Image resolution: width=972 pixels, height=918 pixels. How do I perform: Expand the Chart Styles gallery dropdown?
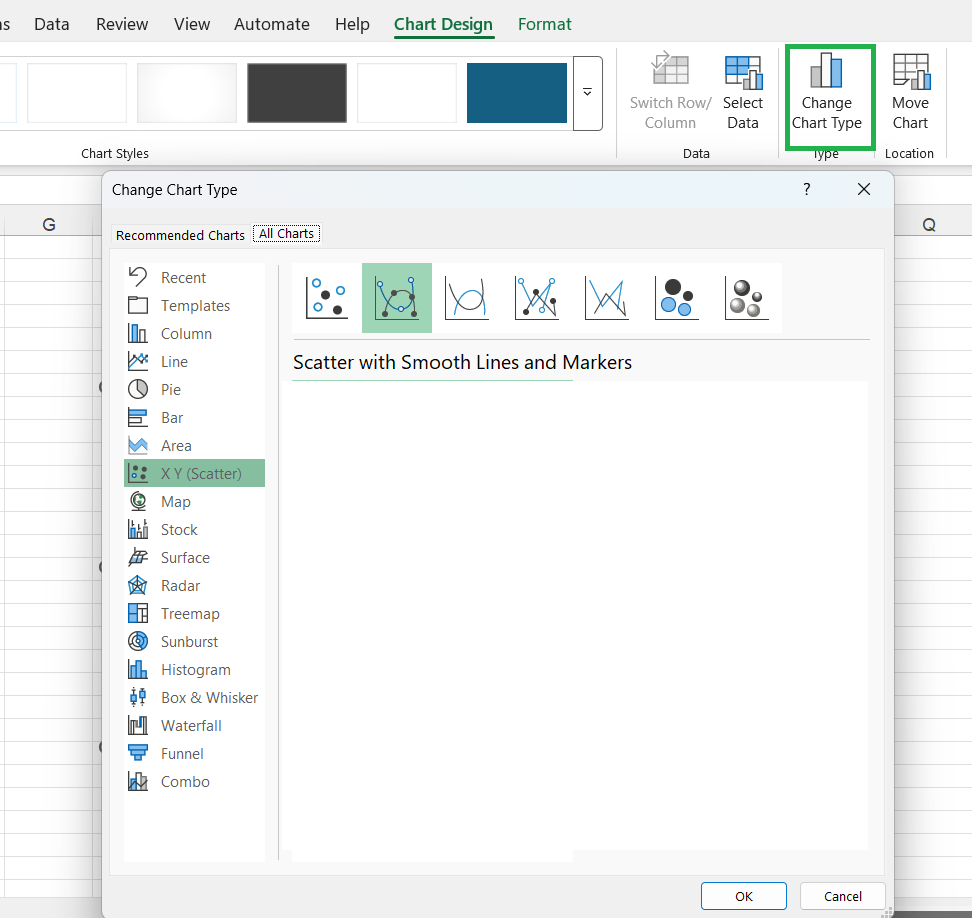[x=588, y=93]
